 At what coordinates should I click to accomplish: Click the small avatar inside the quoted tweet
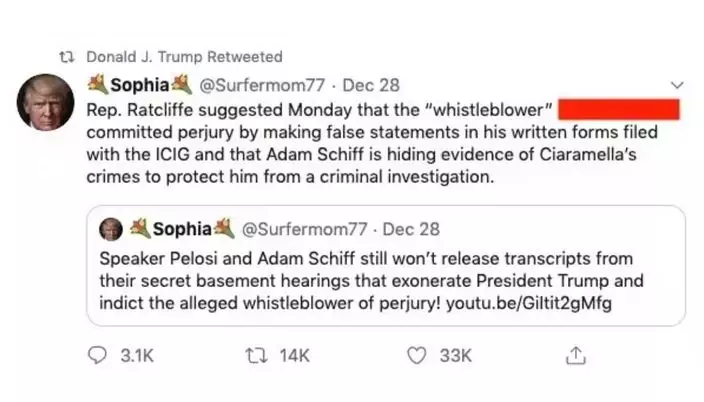pyautogui.click(x=112, y=229)
